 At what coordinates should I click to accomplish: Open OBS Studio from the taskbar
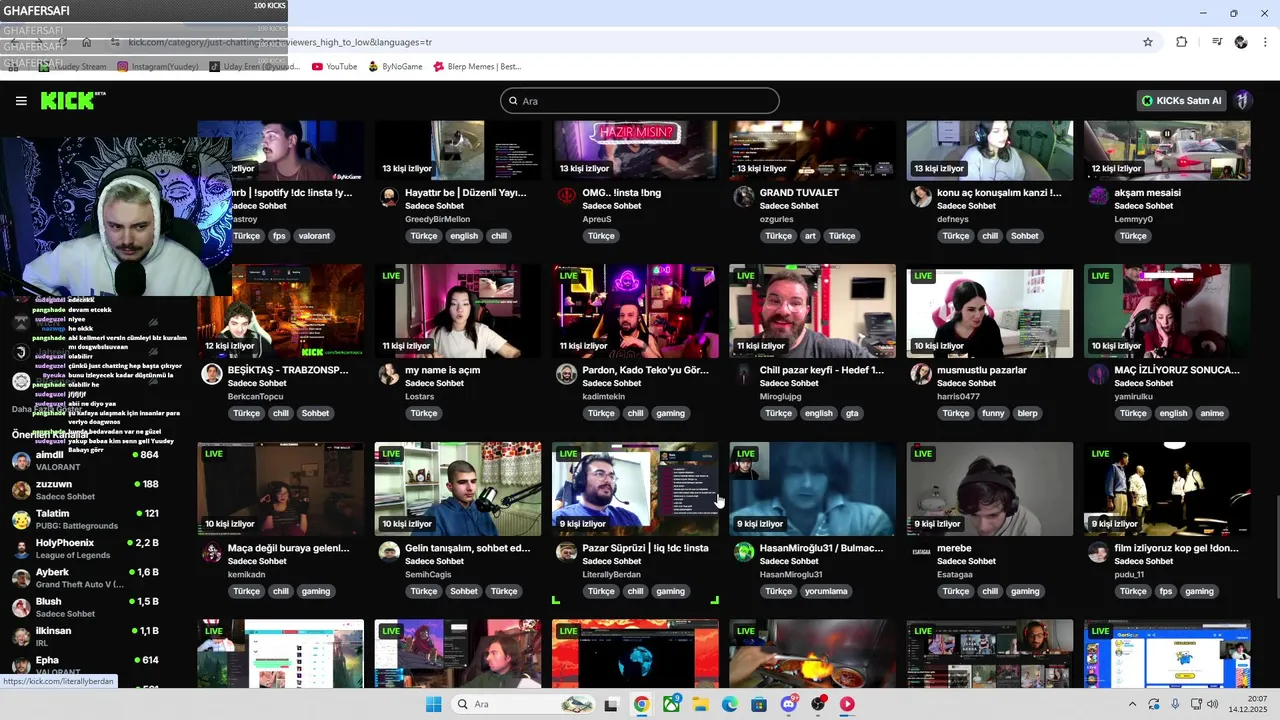tap(818, 704)
